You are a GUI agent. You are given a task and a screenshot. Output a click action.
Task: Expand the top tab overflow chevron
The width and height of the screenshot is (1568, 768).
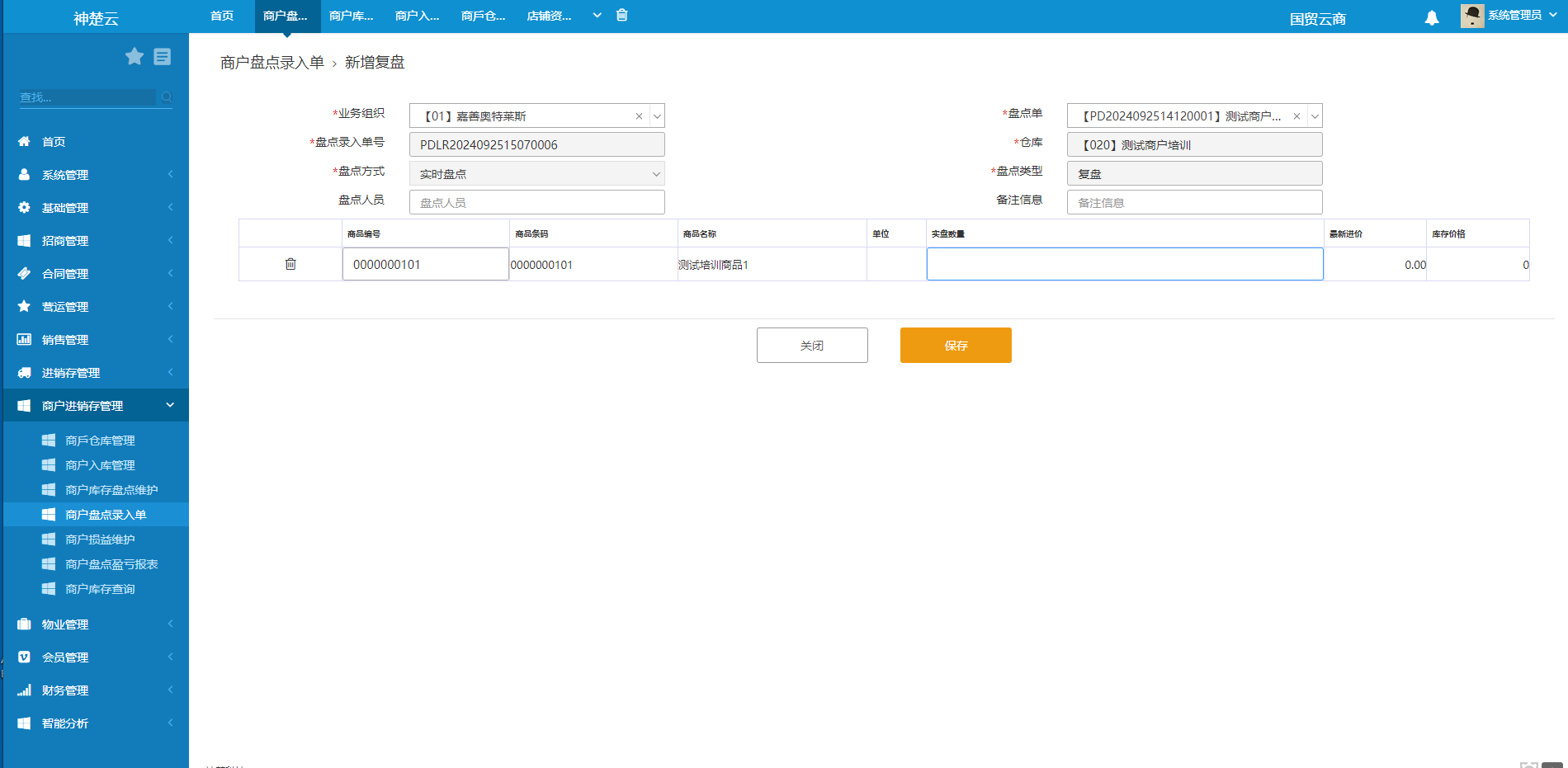tap(597, 15)
